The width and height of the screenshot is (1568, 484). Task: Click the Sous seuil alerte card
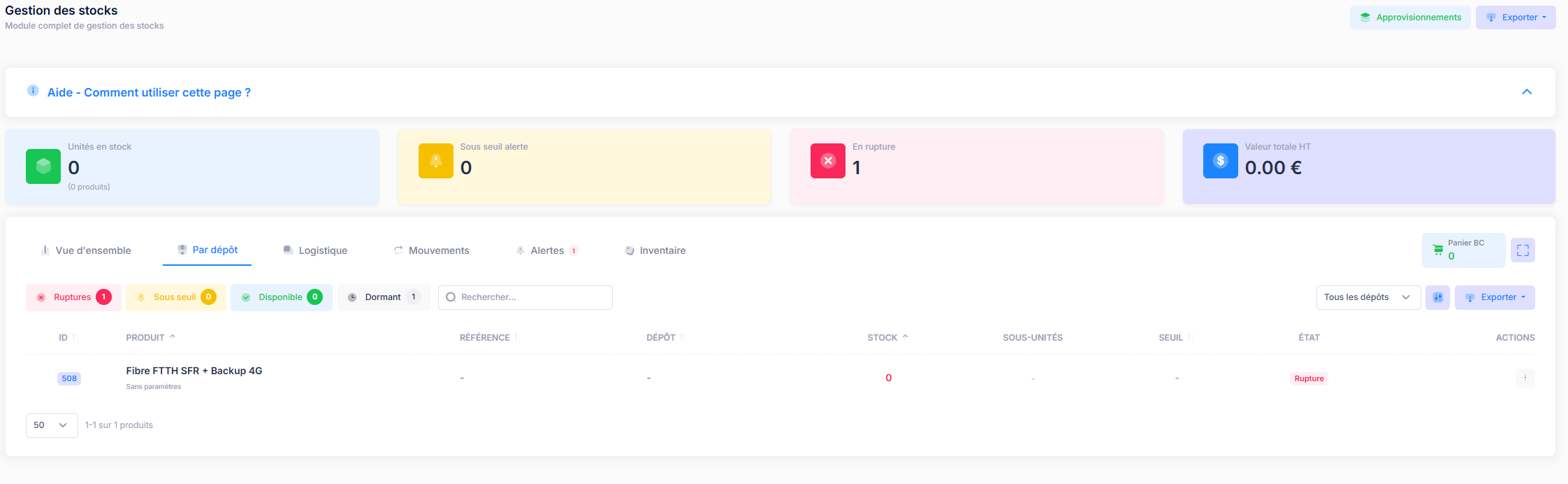coord(584,166)
